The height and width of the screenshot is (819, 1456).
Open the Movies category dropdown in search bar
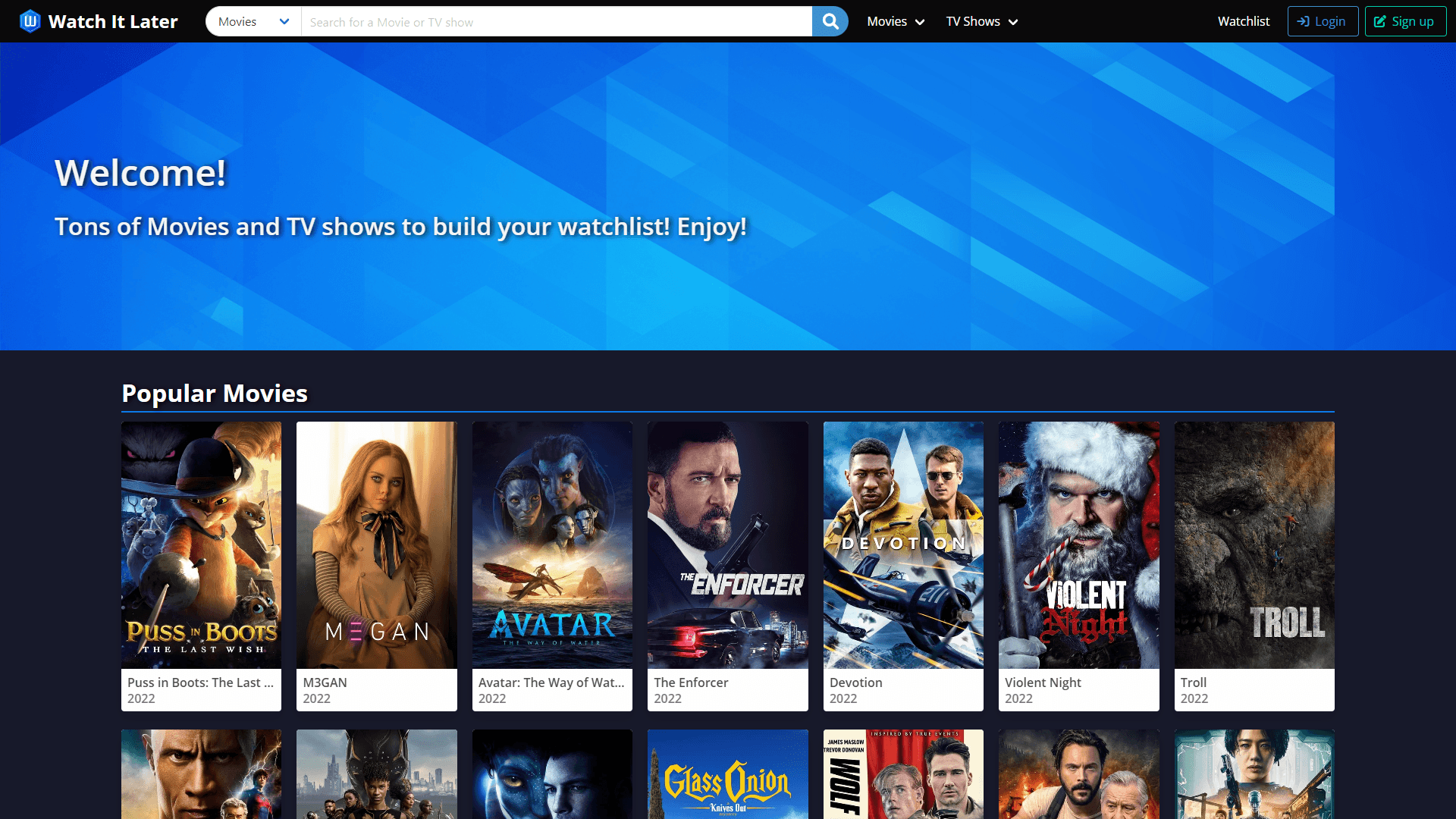[x=253, y=21]
